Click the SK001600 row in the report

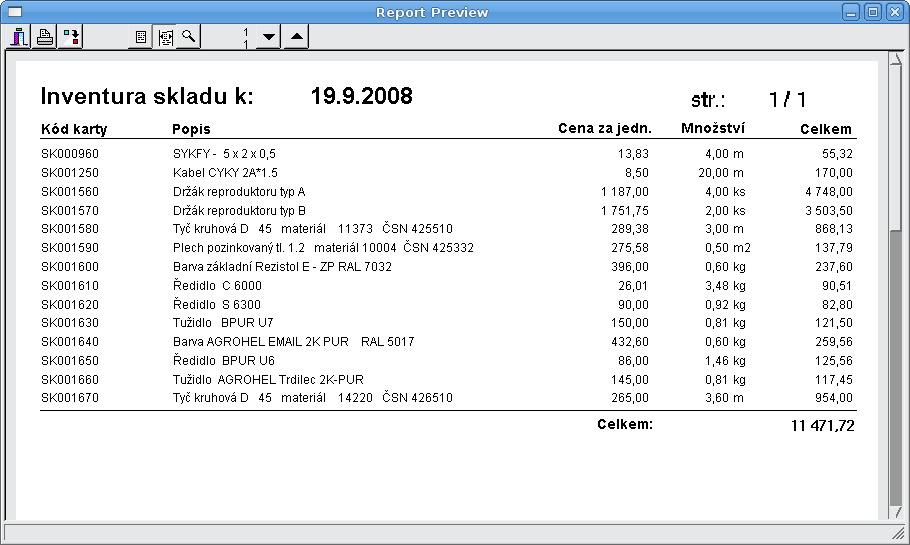pyautogui.click(x=70, y=267)
